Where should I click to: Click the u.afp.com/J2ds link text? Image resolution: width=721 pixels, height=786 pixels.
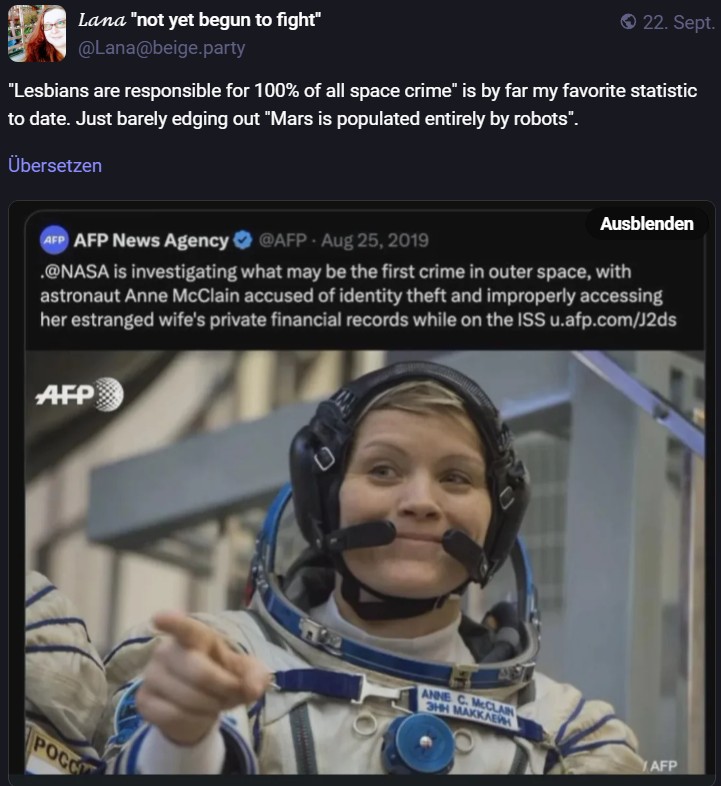pos(613,320)
